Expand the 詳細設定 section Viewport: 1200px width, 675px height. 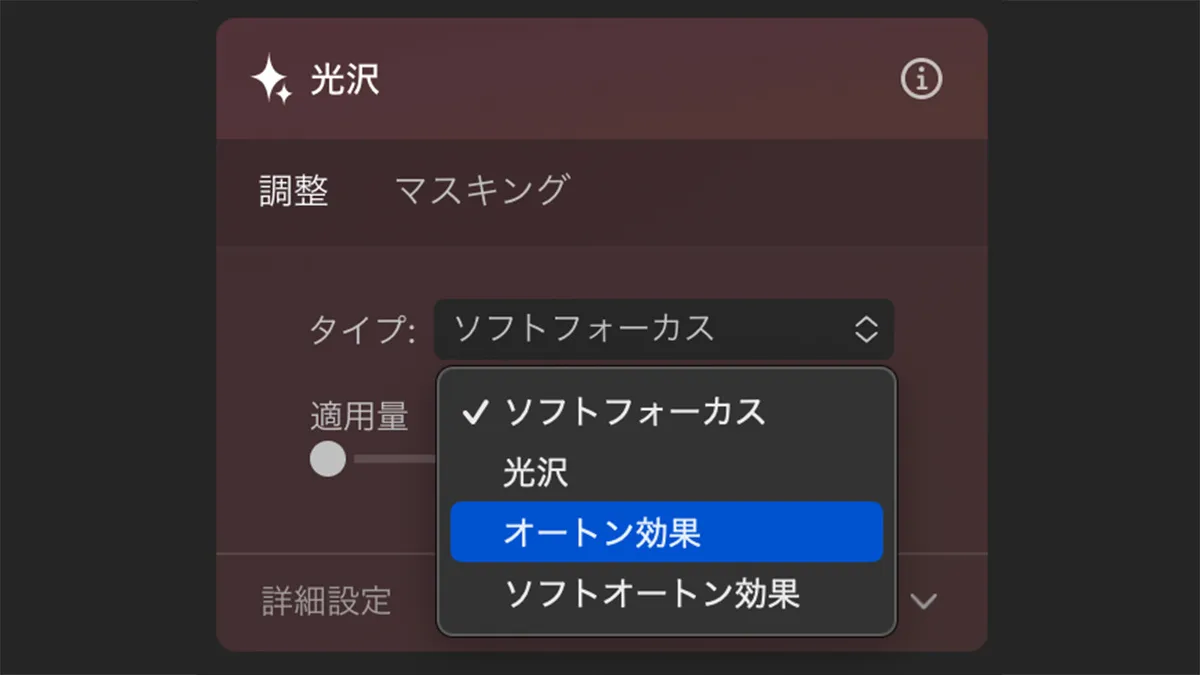click(326, 600)
